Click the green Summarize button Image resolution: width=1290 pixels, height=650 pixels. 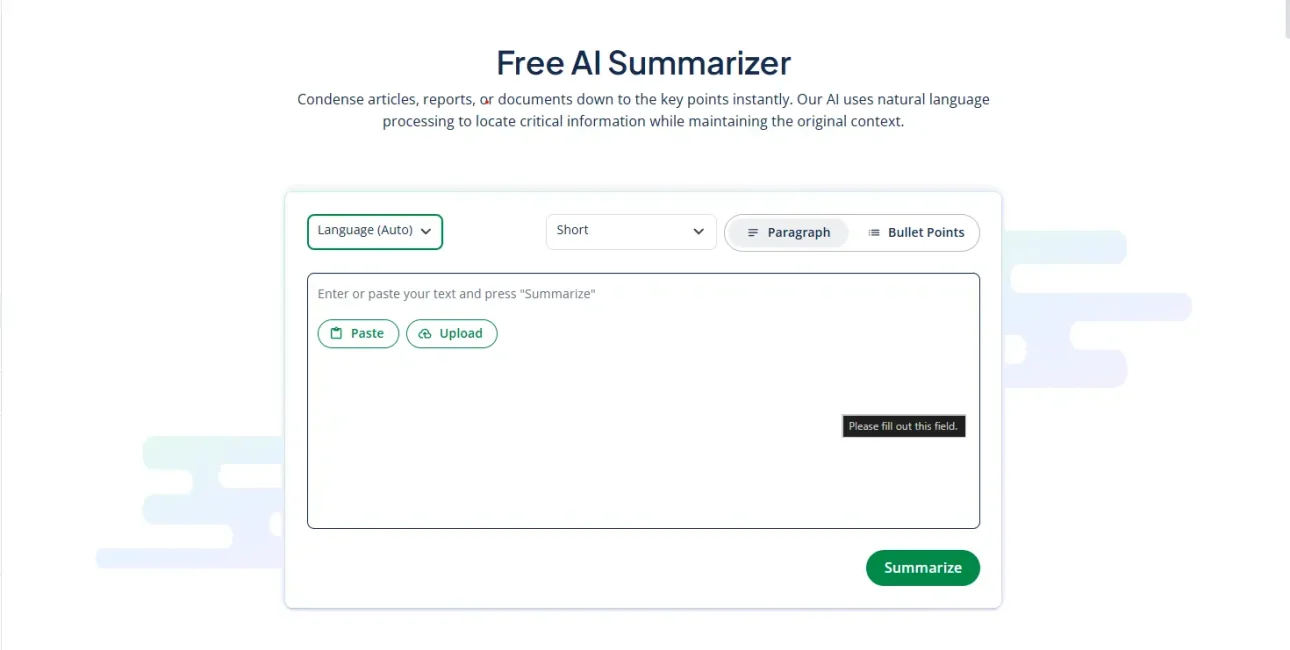coord(922,568)
